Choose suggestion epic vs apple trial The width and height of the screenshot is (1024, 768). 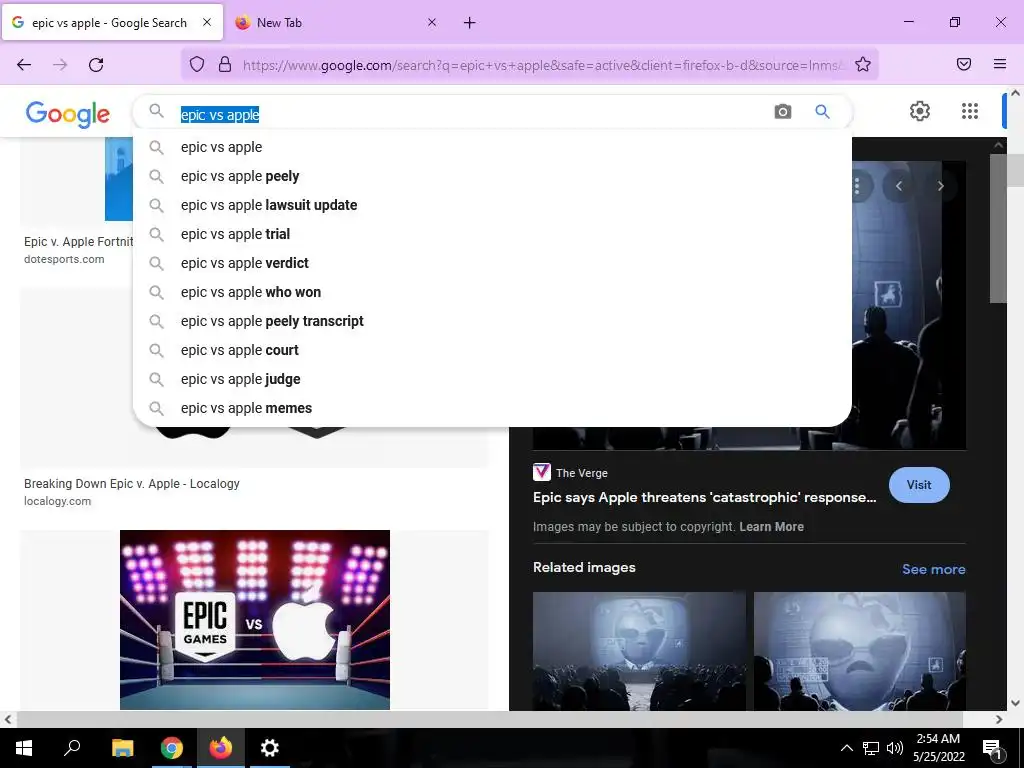coord(492,234)
